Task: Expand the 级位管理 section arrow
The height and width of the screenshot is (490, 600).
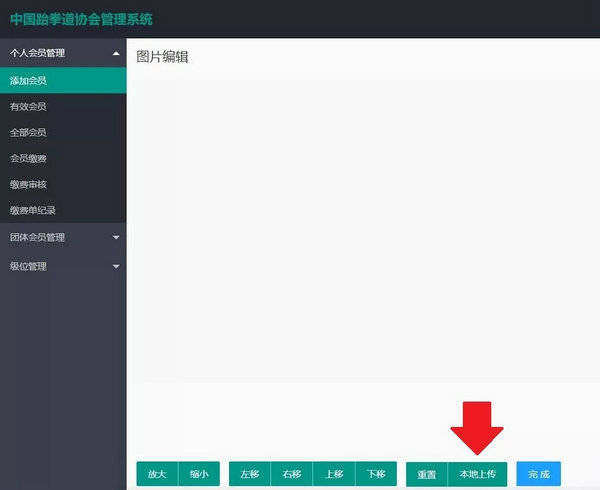Action: pyautogui.click(x=116, y=266)
